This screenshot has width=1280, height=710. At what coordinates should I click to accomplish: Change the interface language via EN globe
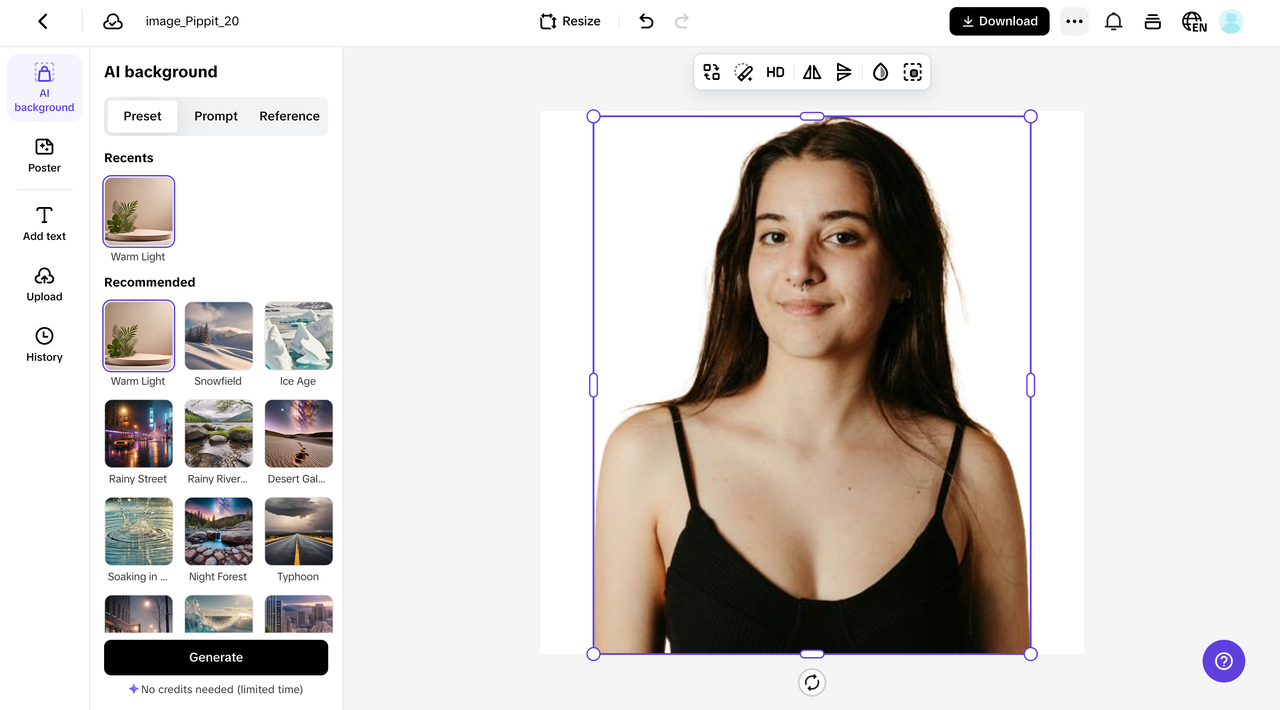pos(1193,21)
